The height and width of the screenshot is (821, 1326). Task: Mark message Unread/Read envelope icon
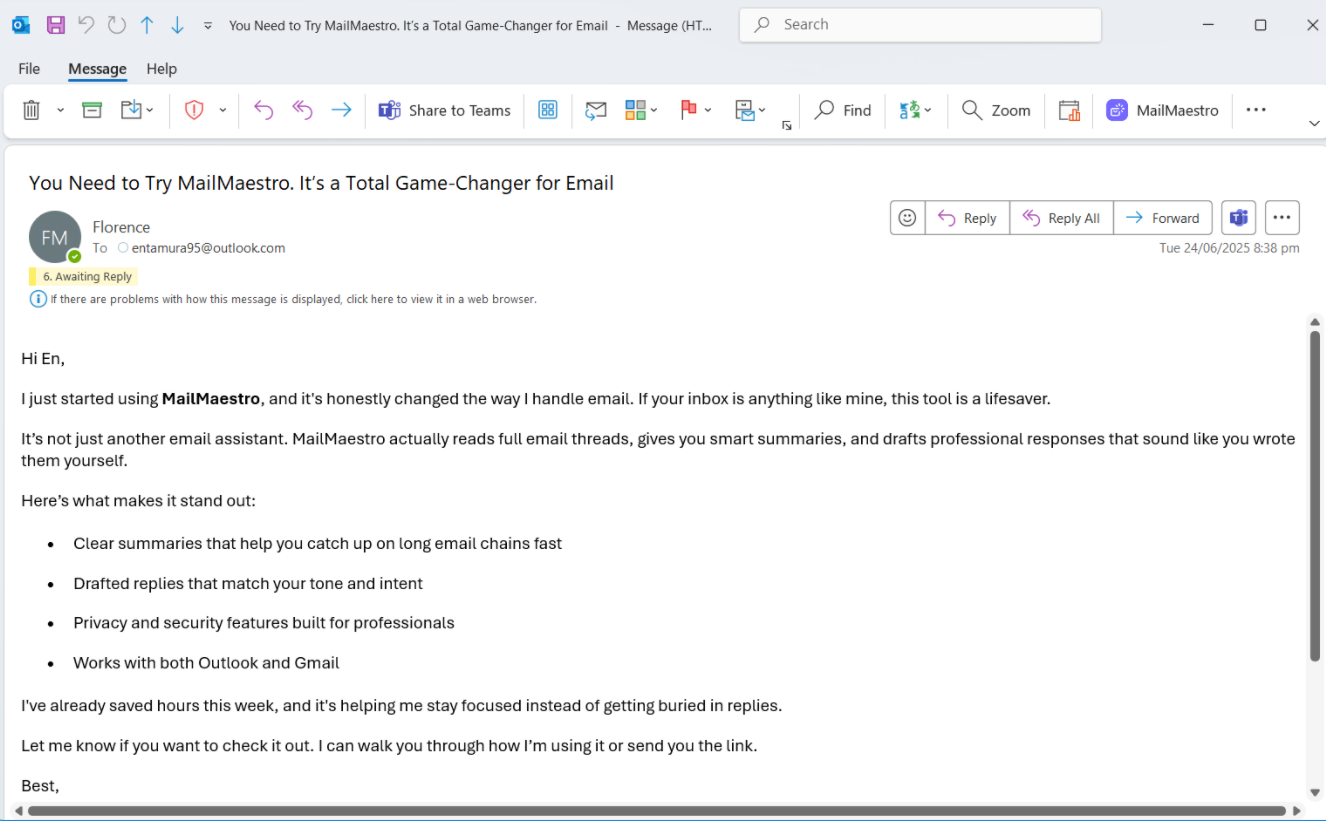tap(596, 110)
